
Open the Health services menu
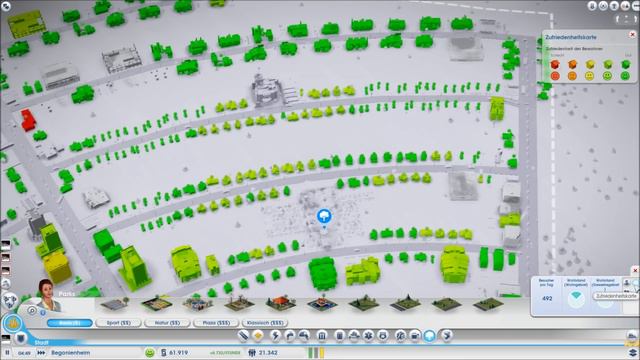pos(368,336)
